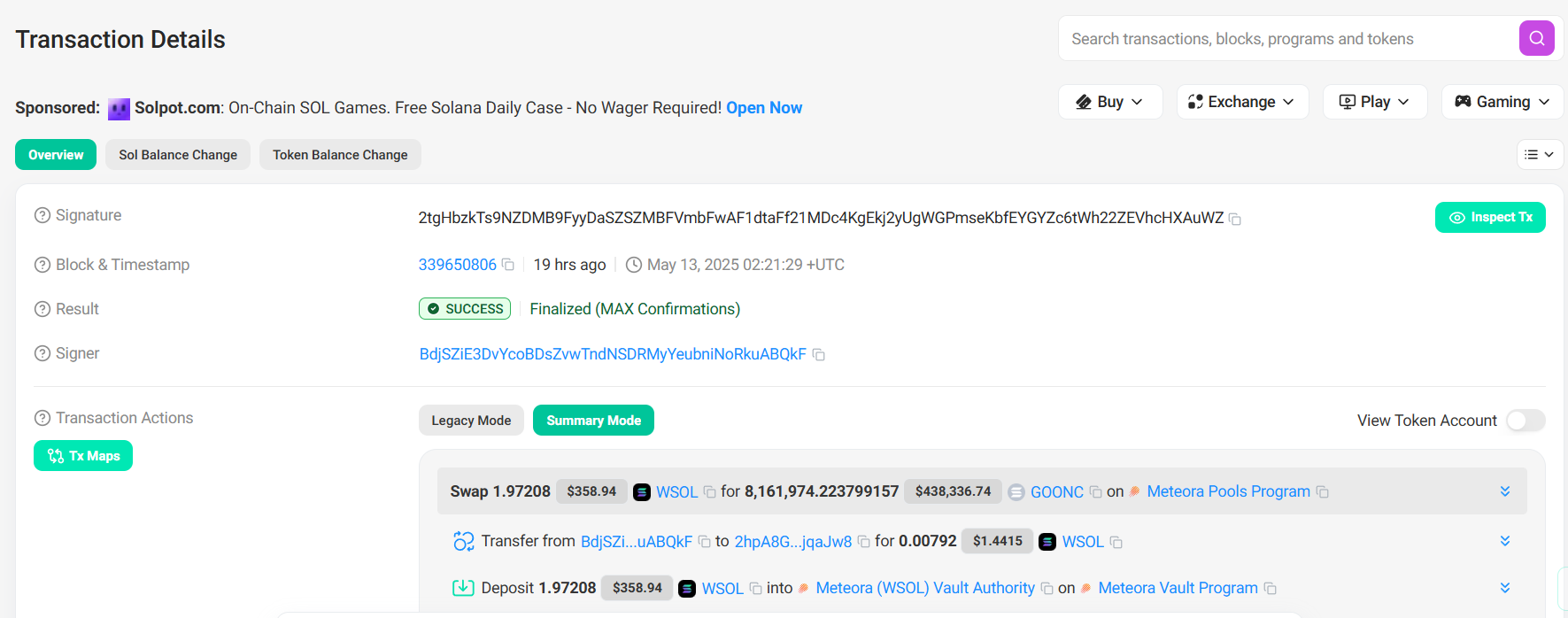The height and width of the screenshot is (618, 1568).
Task: Click the SUCCESS status badge
Action: [x=465, y=309]
